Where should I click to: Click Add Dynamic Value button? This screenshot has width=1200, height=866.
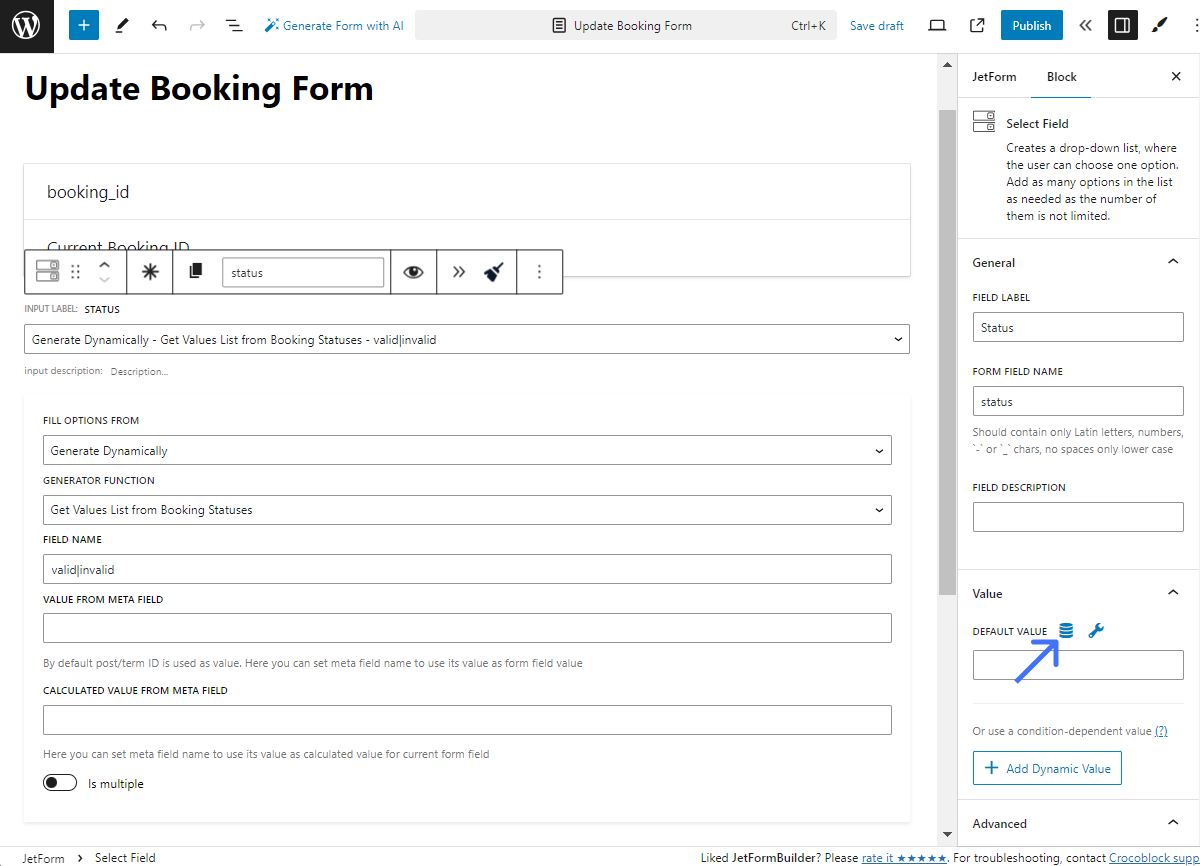click(x=1047, y=768)
